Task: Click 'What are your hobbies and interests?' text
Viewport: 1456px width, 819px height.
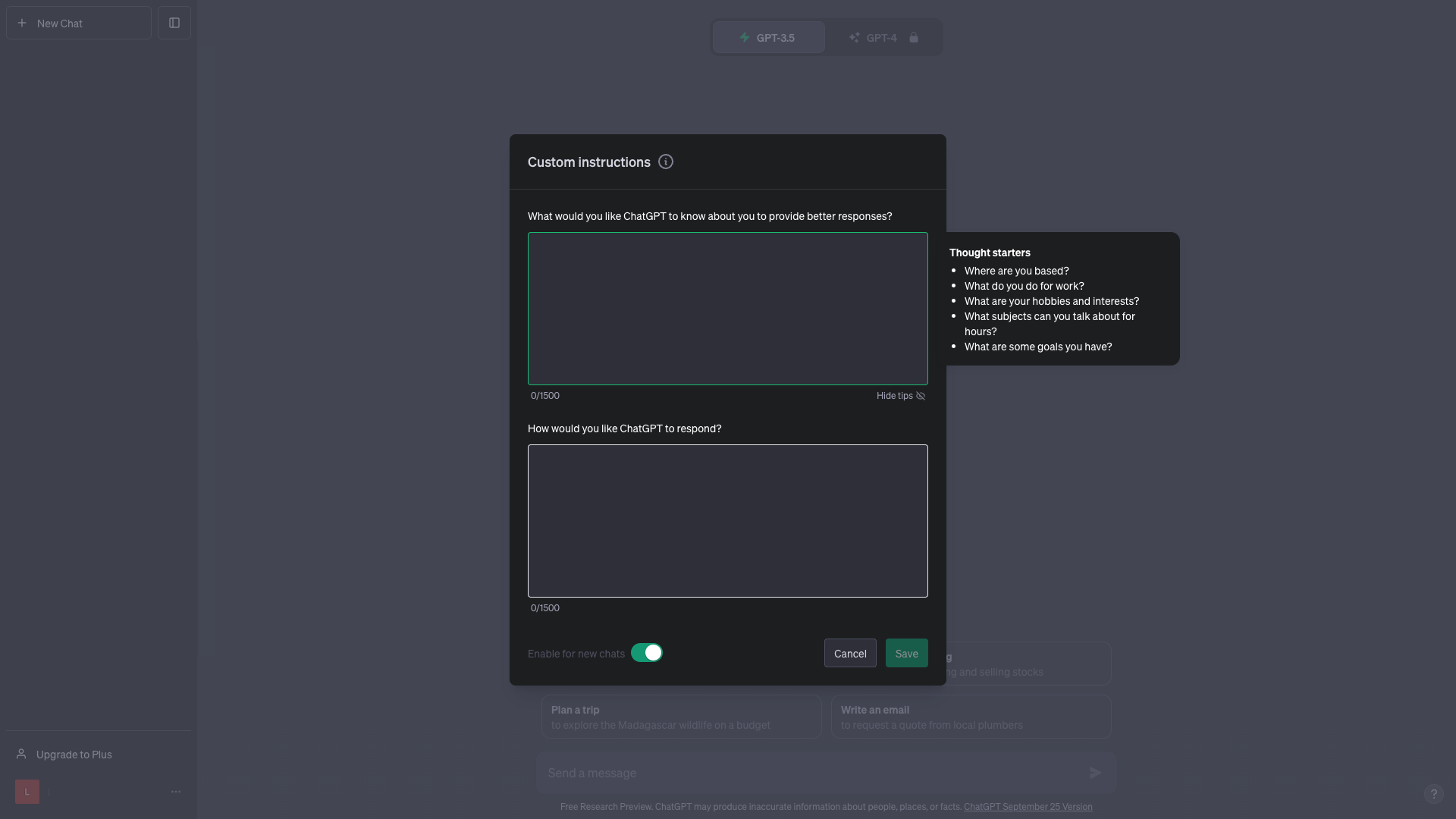Action: [1051, 301]
